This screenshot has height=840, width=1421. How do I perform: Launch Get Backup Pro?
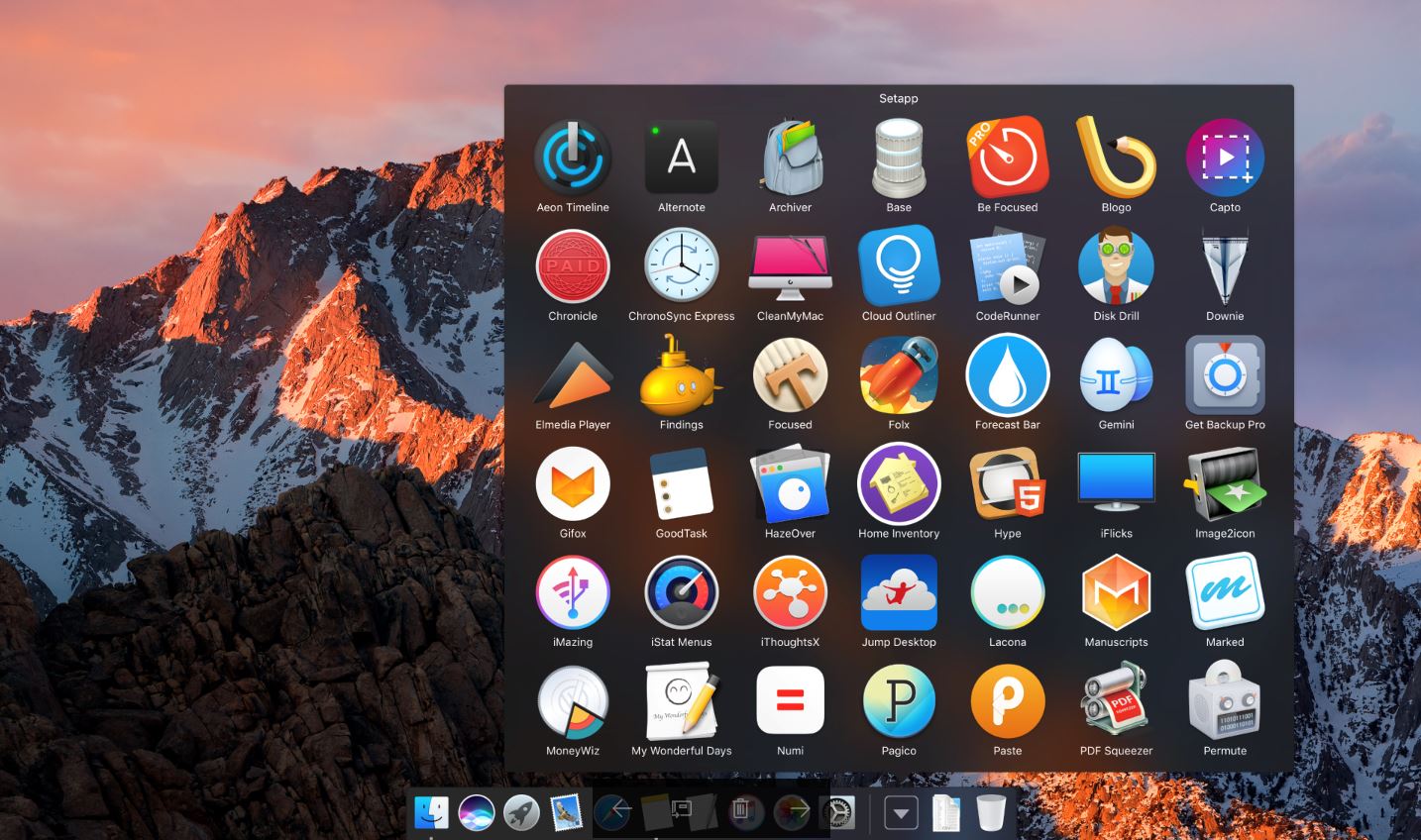[x=1225, y=375]
